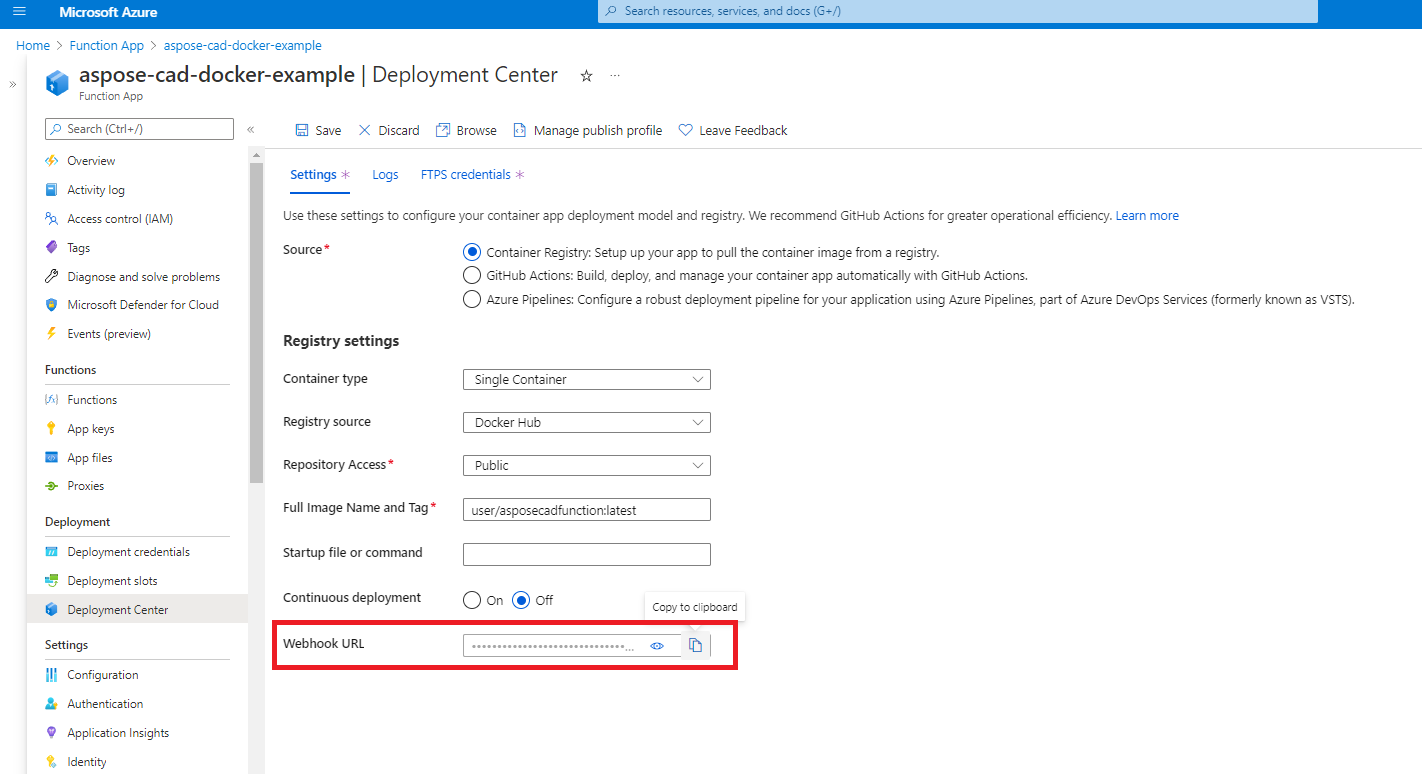The image size is (1422, 774).
Task: Click Leave Feedback
Action: 733,131
